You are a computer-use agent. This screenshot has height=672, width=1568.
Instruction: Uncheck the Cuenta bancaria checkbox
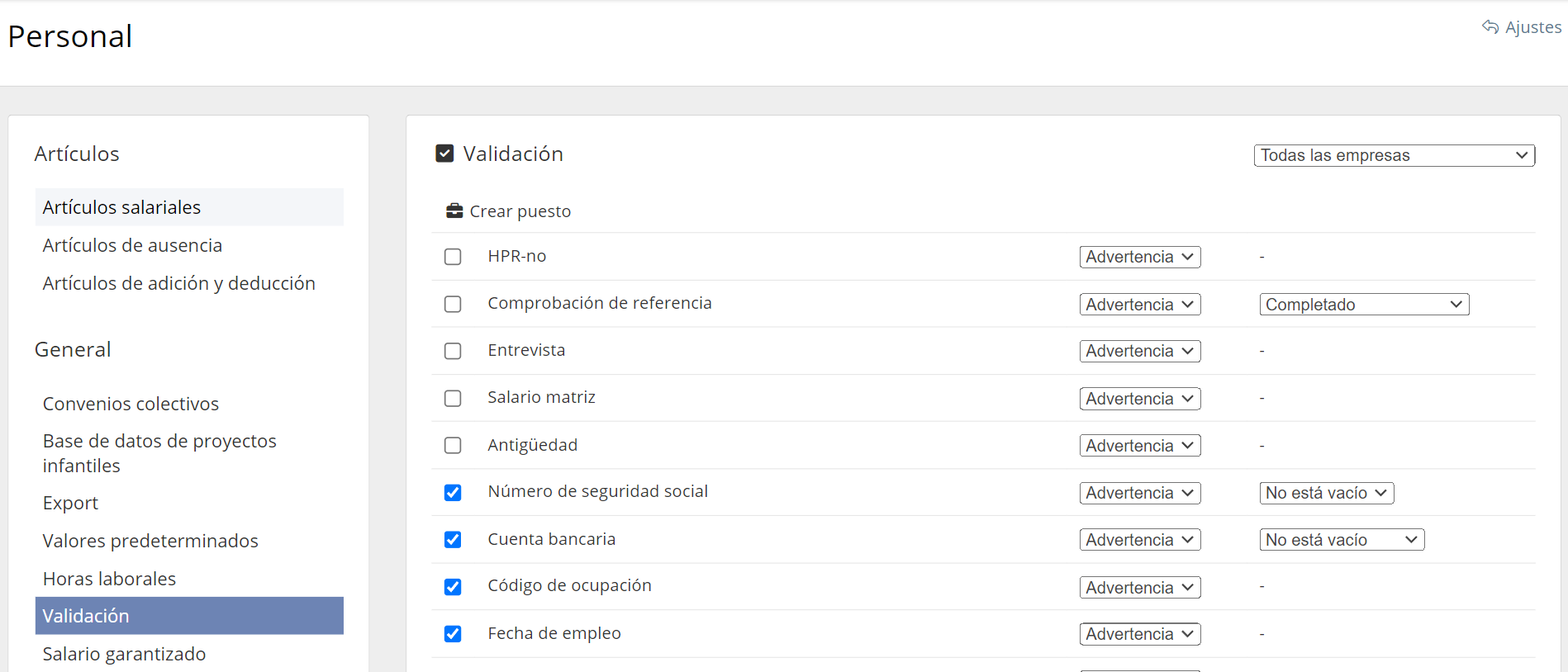pyautogui.click(x=453, y=540)
